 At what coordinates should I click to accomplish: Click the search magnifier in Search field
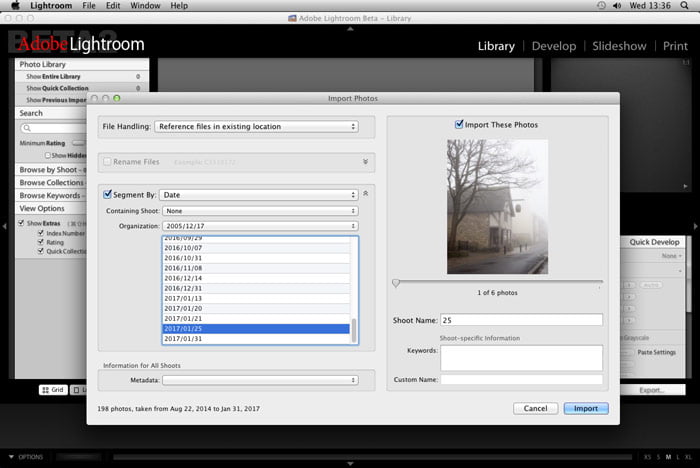27,128
